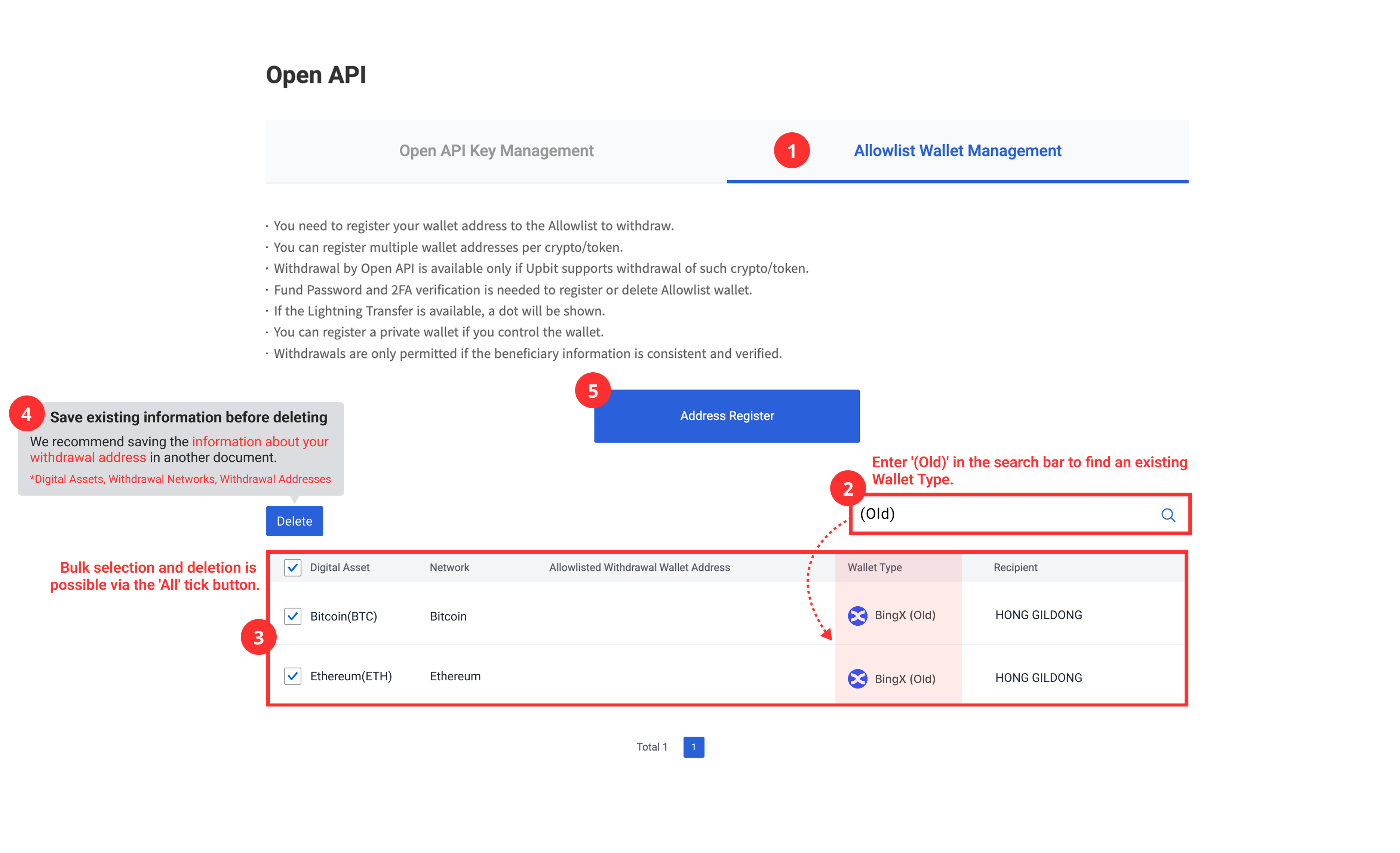Screen dimensions: 1400x853
Task: Toggle the select-all checkbox in table header
Action: (x=293, y=567)
